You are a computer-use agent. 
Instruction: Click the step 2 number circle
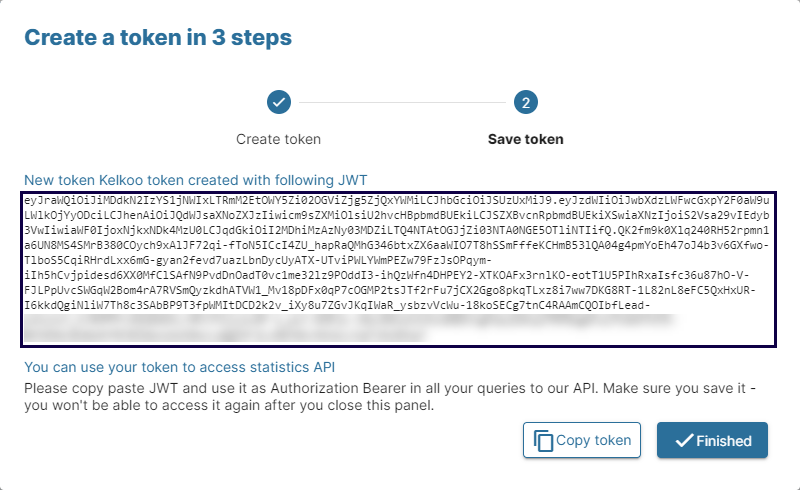tap(526, 102)
